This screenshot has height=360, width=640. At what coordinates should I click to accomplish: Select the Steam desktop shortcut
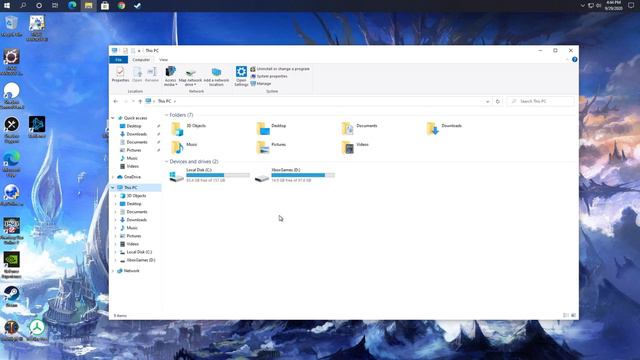[11, 296]
